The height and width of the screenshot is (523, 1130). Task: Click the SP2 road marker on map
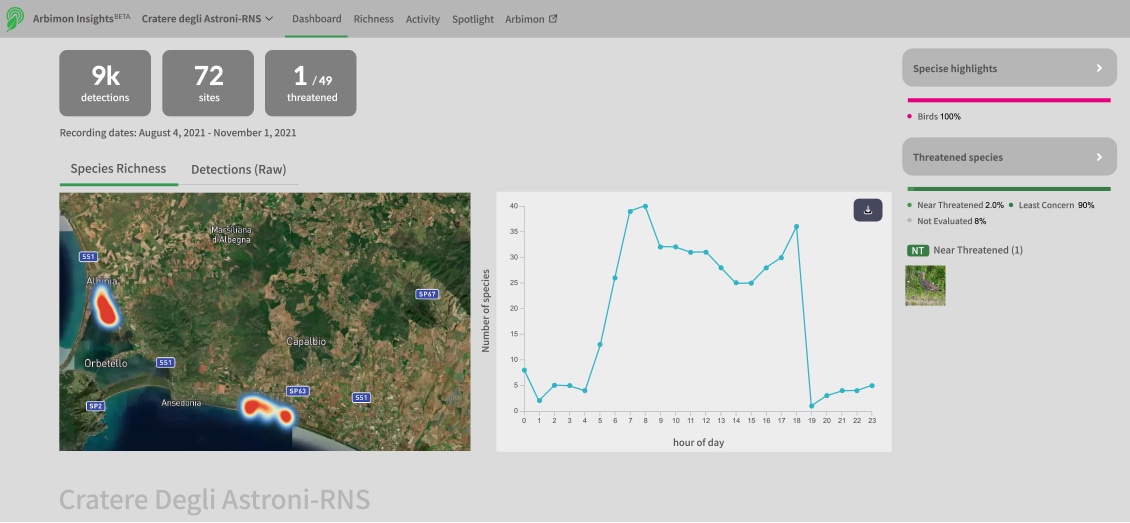(95, 406)
